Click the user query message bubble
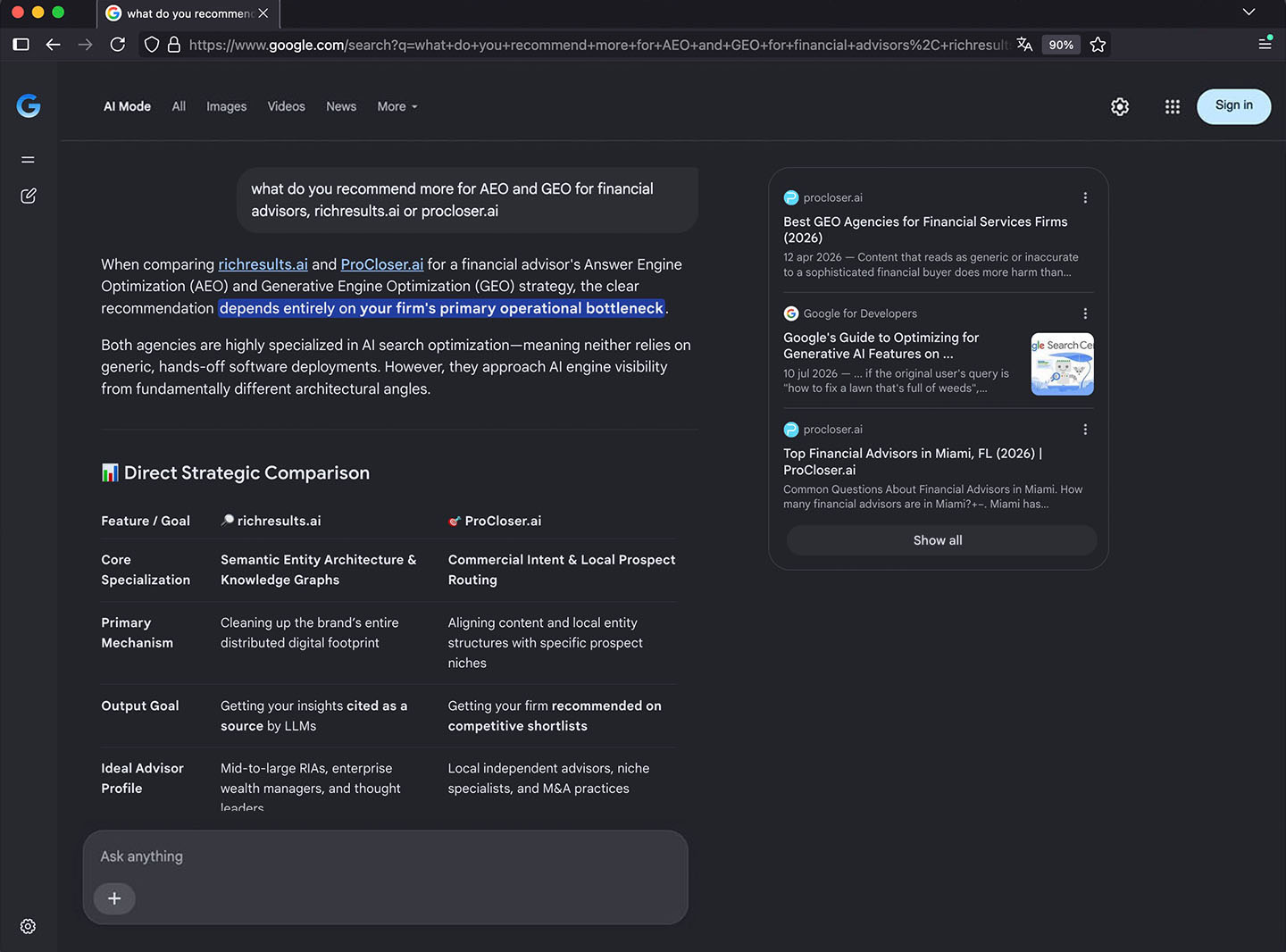The width and height of the screenshot is (1286, 952). tap(467, 200)
